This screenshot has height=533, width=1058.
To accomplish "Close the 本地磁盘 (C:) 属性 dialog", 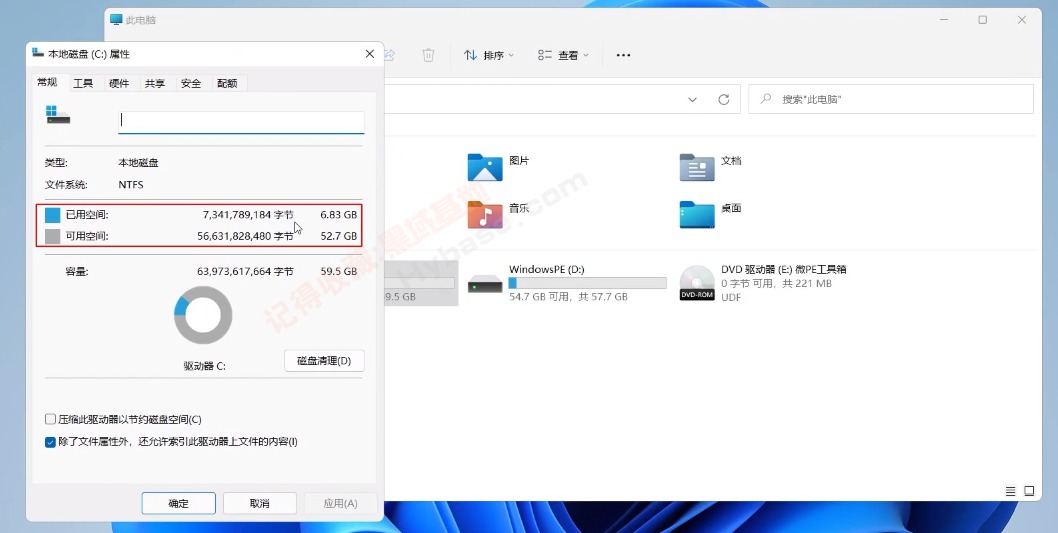I will (x=370, y=54).
